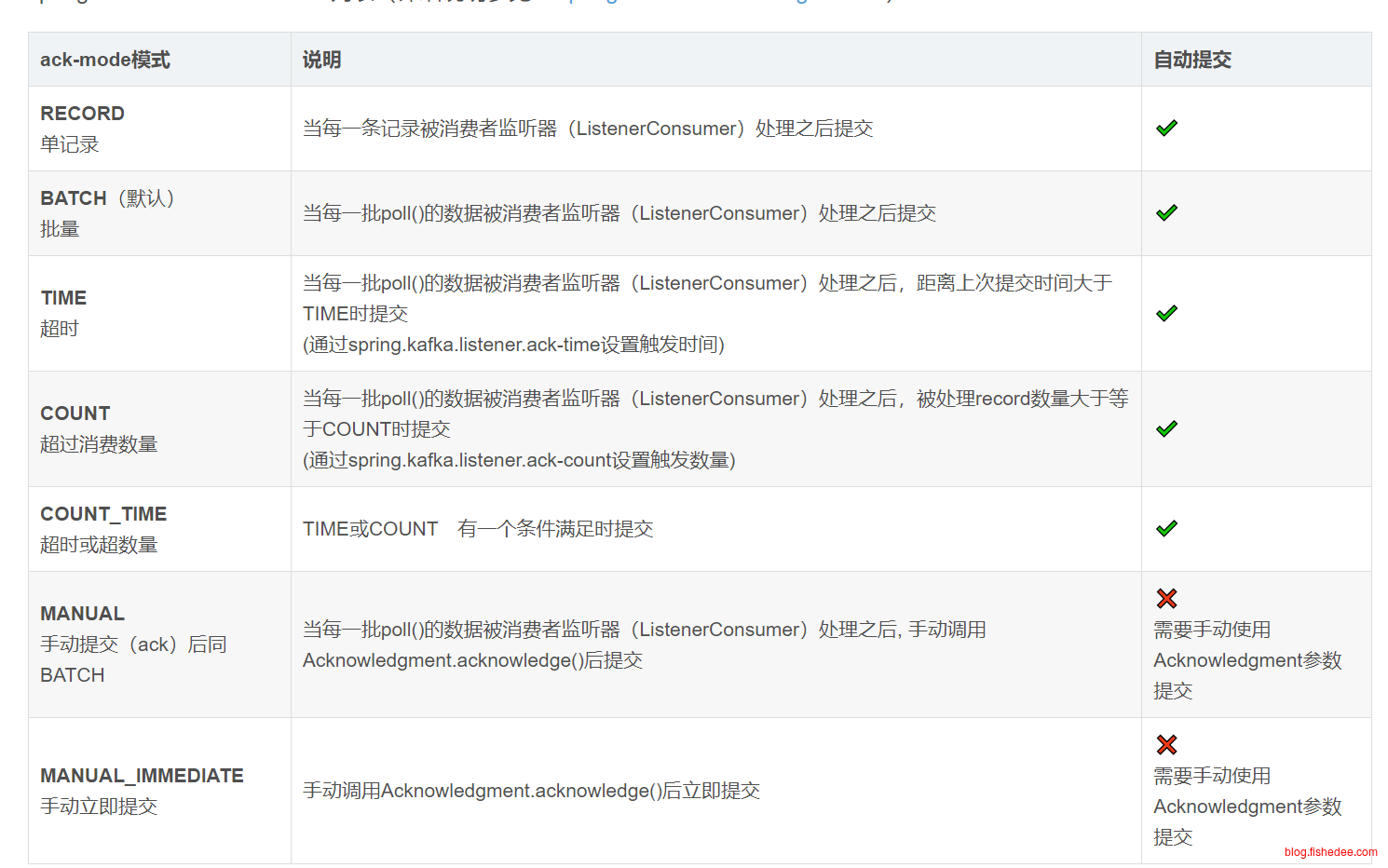Click the spring.kafka.listener.ack-count description text
This screenshot has height=868, width=1388.
(519, 460)
